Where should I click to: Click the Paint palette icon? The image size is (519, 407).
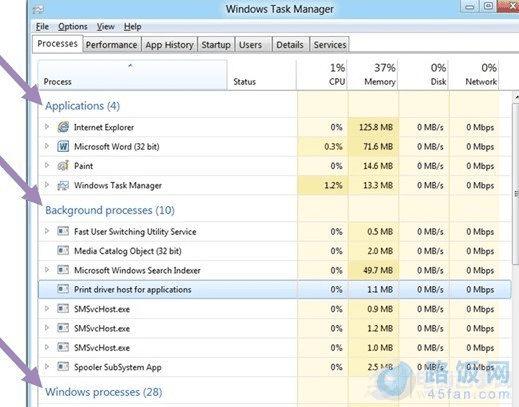(x=63, y=166)
